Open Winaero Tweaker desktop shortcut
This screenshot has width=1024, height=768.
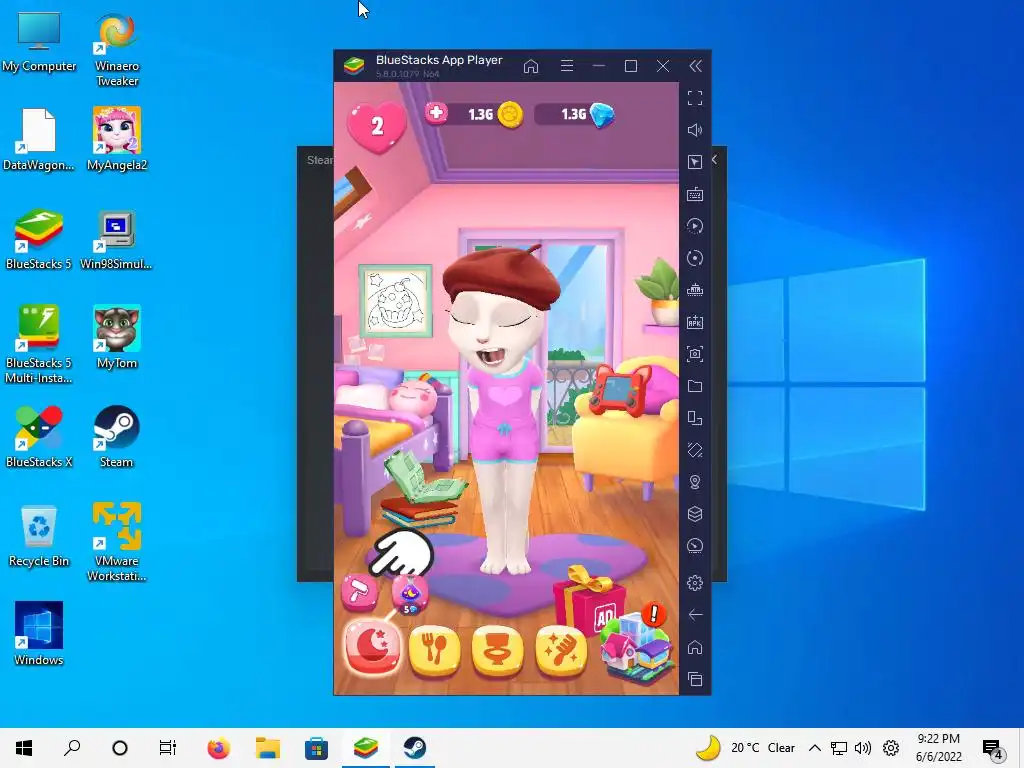[x=117, y=50]
